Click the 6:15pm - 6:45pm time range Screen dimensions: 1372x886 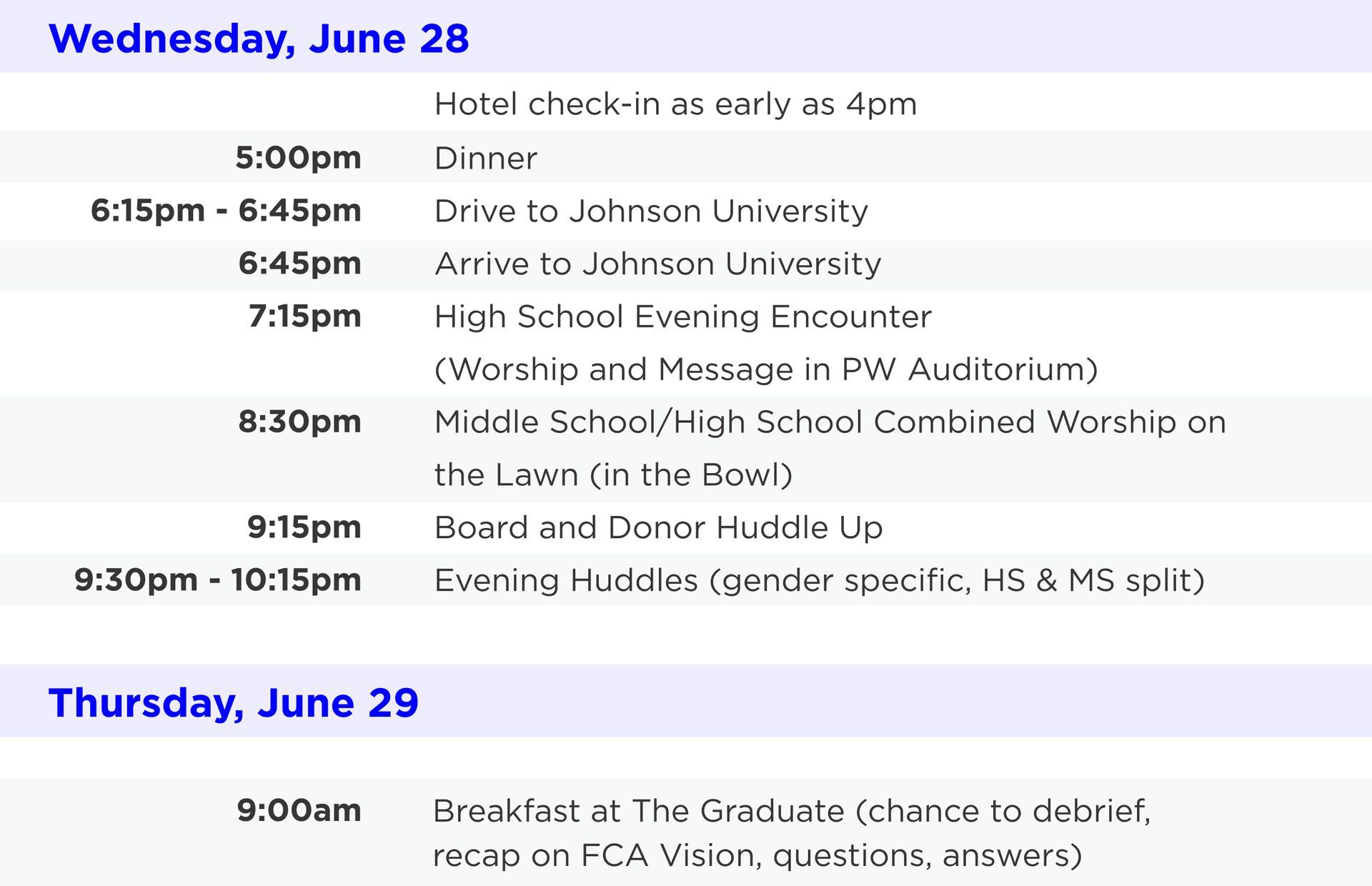coord(226,210)
